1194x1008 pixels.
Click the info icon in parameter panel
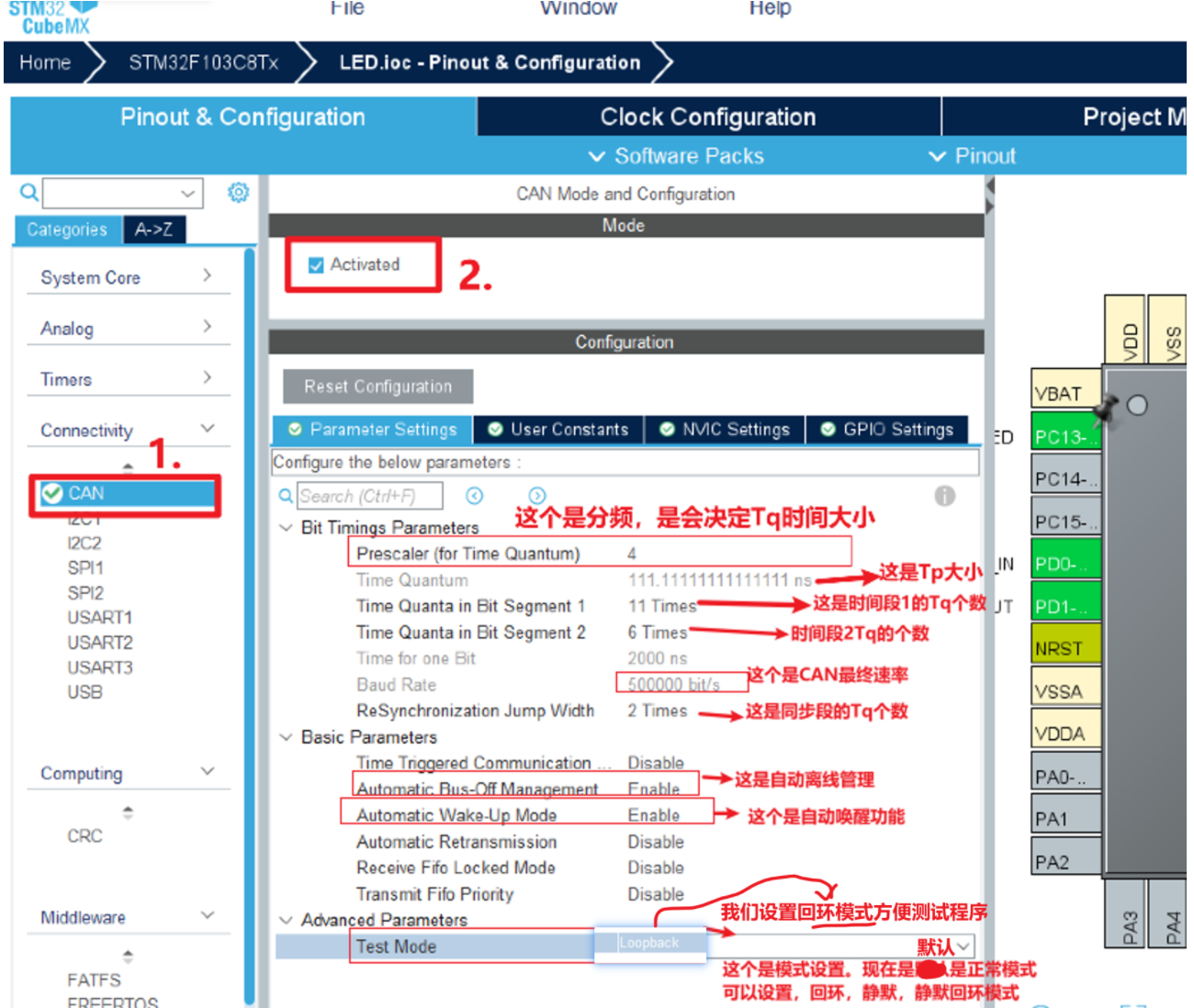(944, 496)
